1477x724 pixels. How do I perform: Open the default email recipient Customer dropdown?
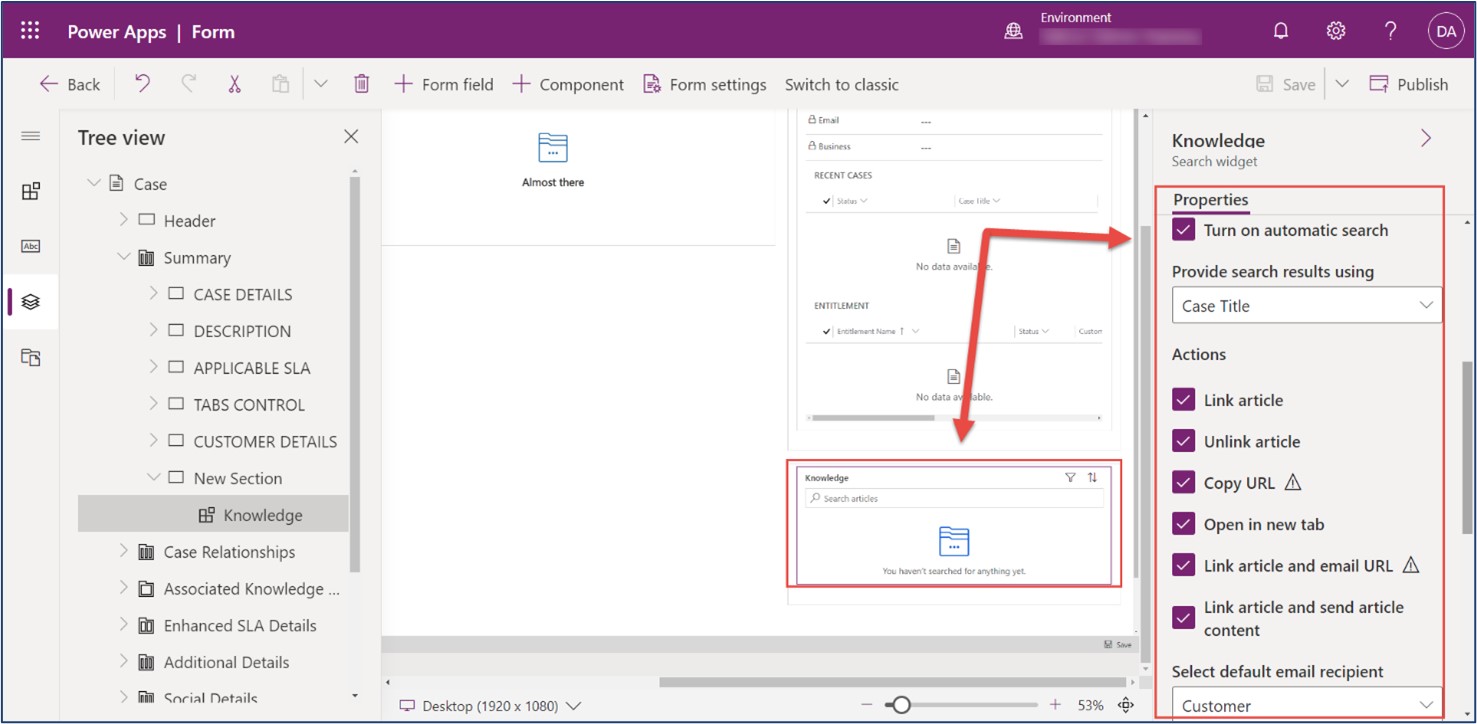click(x=1307, y=705)
